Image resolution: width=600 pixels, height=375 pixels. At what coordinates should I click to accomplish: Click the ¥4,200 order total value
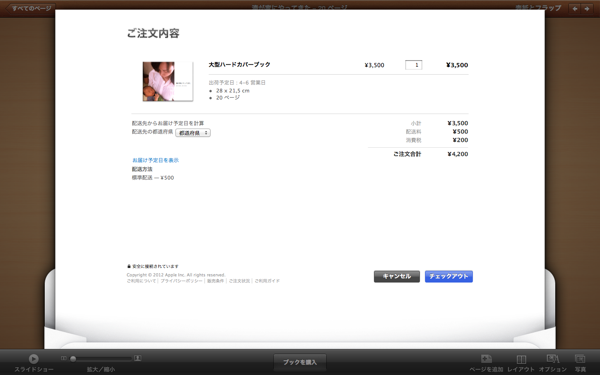tap(458, 154)
